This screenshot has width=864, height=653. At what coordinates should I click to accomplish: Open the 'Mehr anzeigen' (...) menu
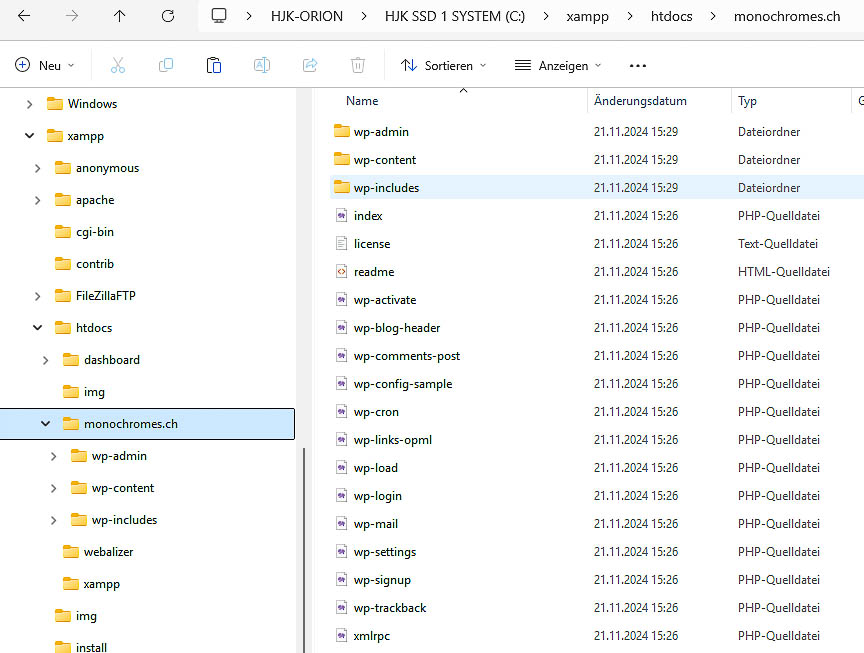637,65
